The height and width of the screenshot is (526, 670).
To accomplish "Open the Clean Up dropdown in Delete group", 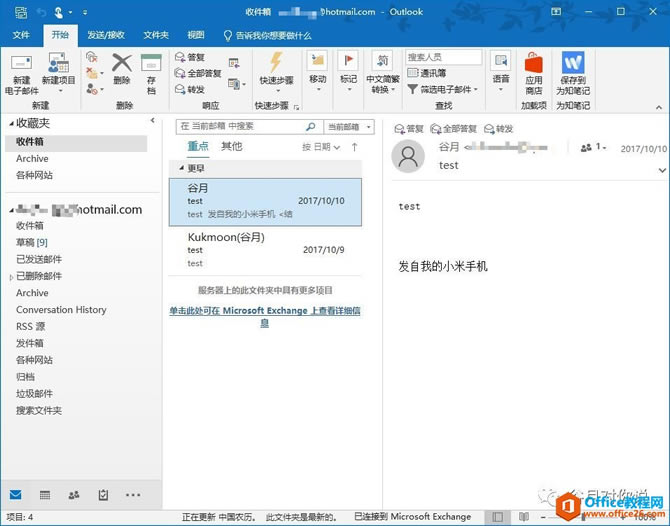I will pos(94,73).
